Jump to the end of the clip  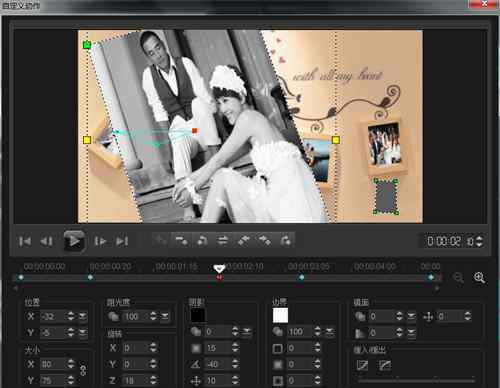tap(122, 241)
